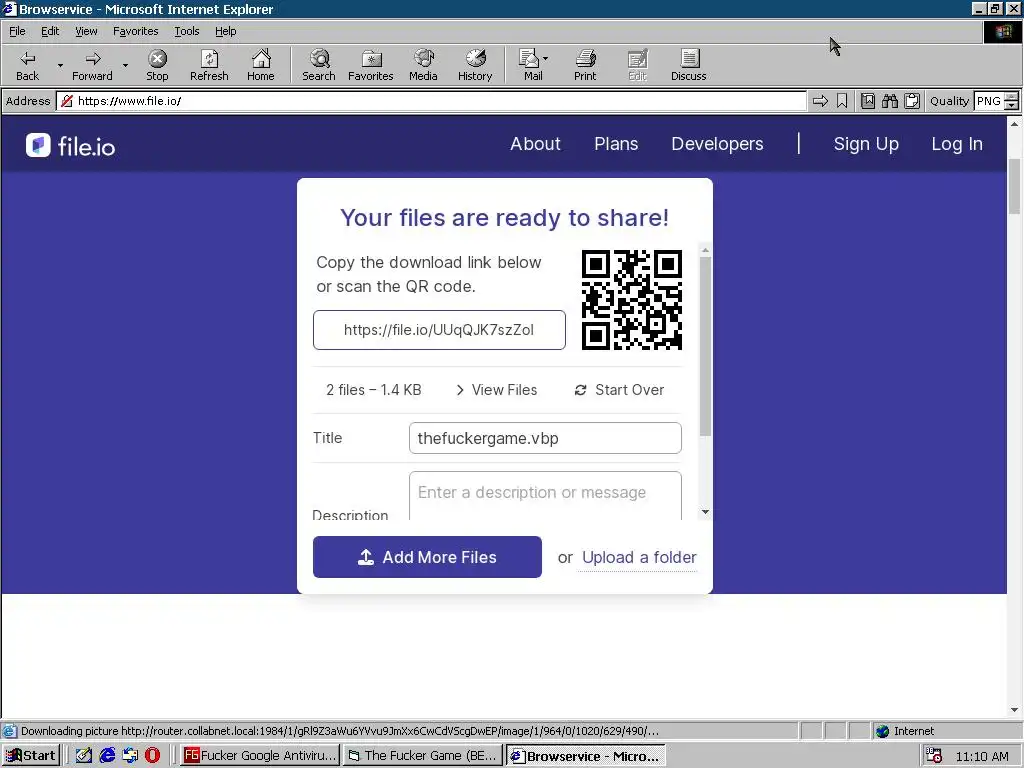
Task: Open the Favorites menu
Action: coord(135,31)
